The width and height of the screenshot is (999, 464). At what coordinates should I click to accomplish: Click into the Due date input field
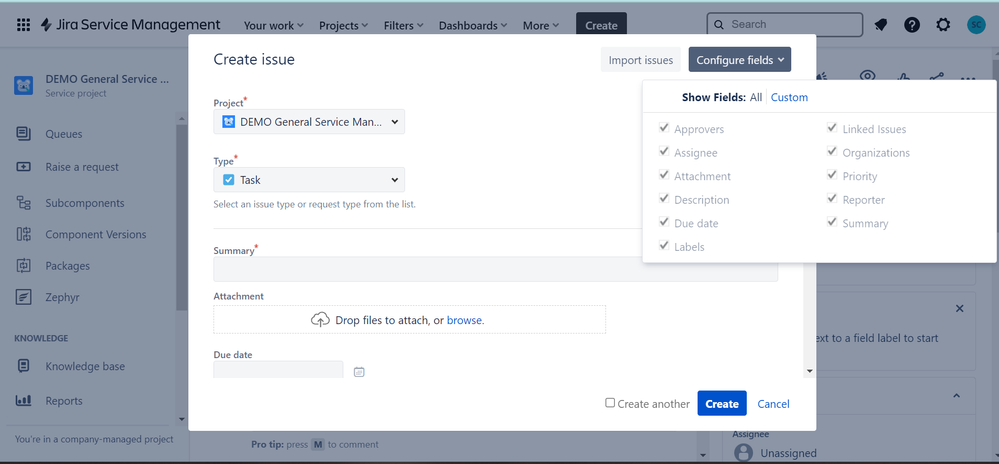tap(278, 370)
